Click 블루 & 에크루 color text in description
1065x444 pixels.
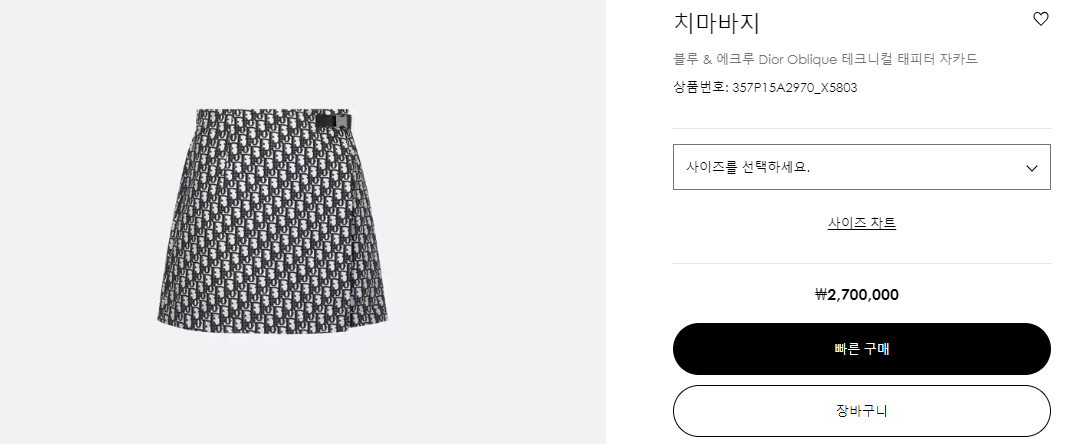[714, 59]
